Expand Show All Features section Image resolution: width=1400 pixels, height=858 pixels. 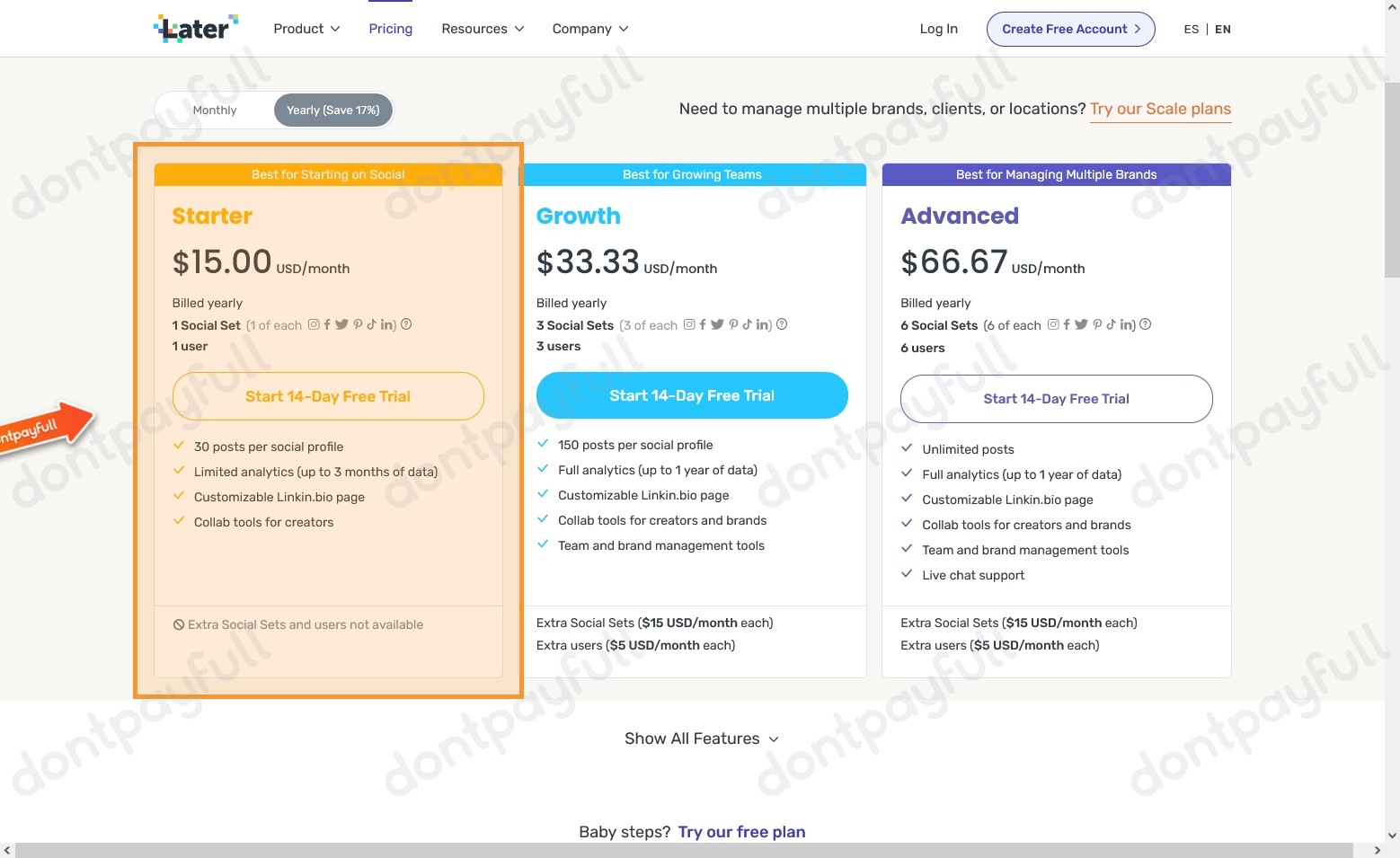coord(701,739)
